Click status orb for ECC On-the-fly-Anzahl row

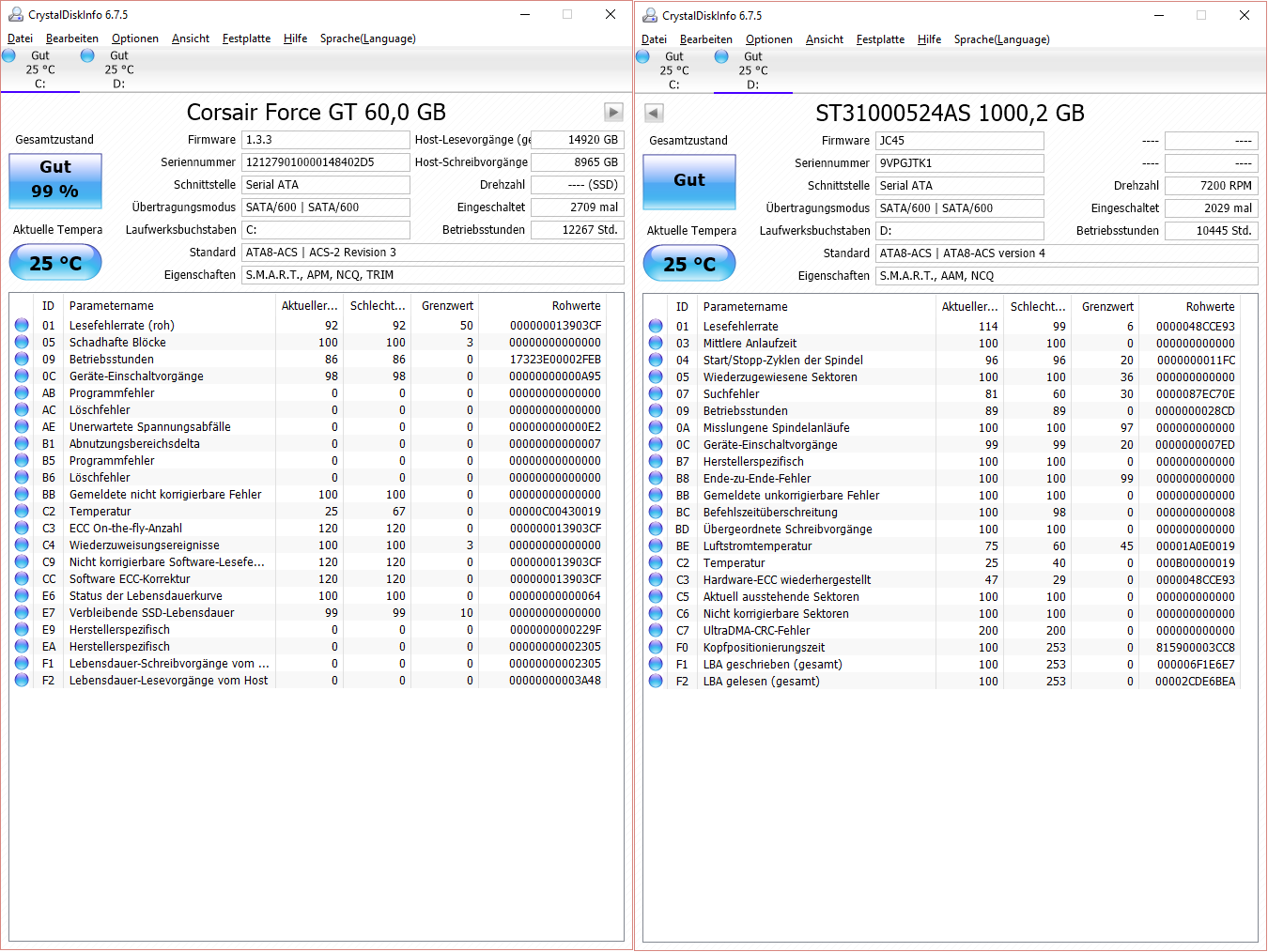(x=22, y=528)
